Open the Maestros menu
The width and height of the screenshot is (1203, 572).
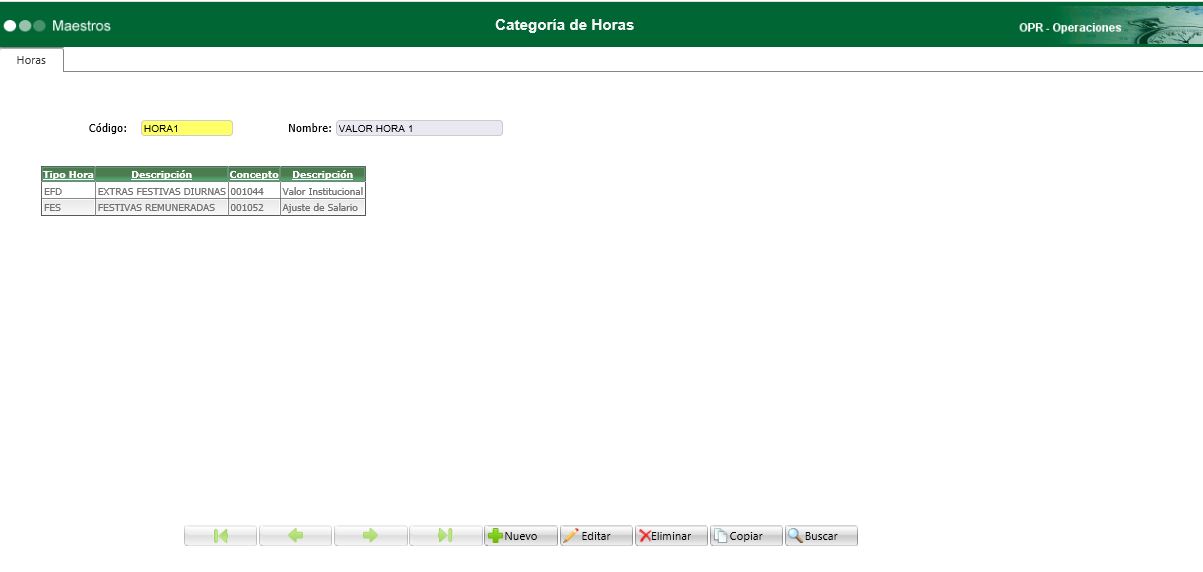[x=81, y=25]
